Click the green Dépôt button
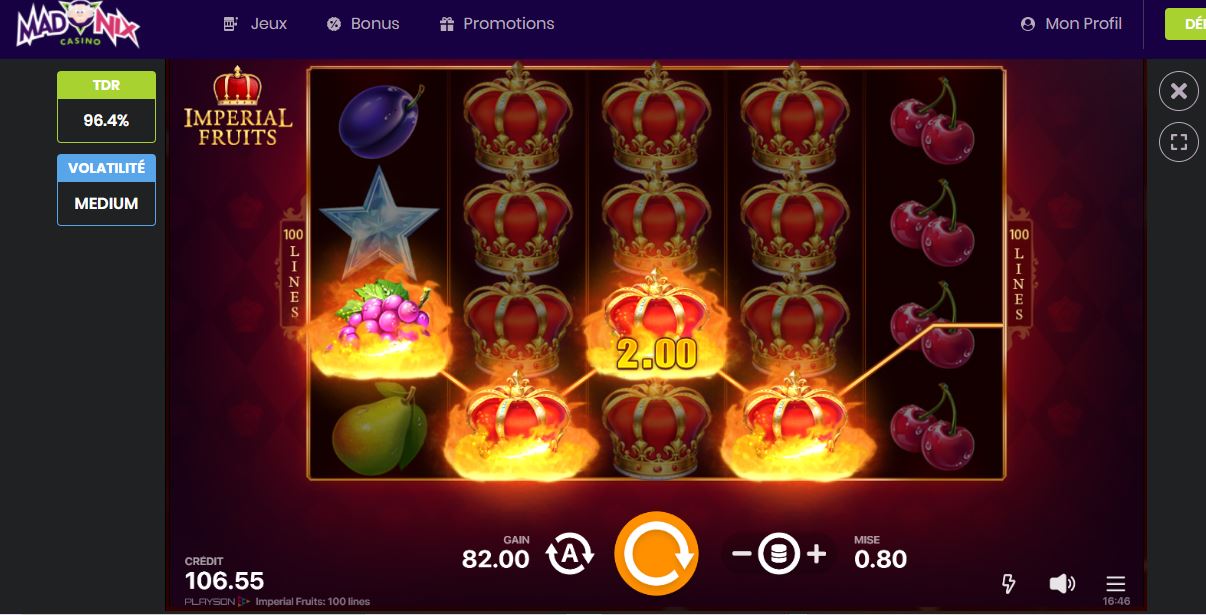The width and height of the screenshot is (1206, 615). (1185, 24)
